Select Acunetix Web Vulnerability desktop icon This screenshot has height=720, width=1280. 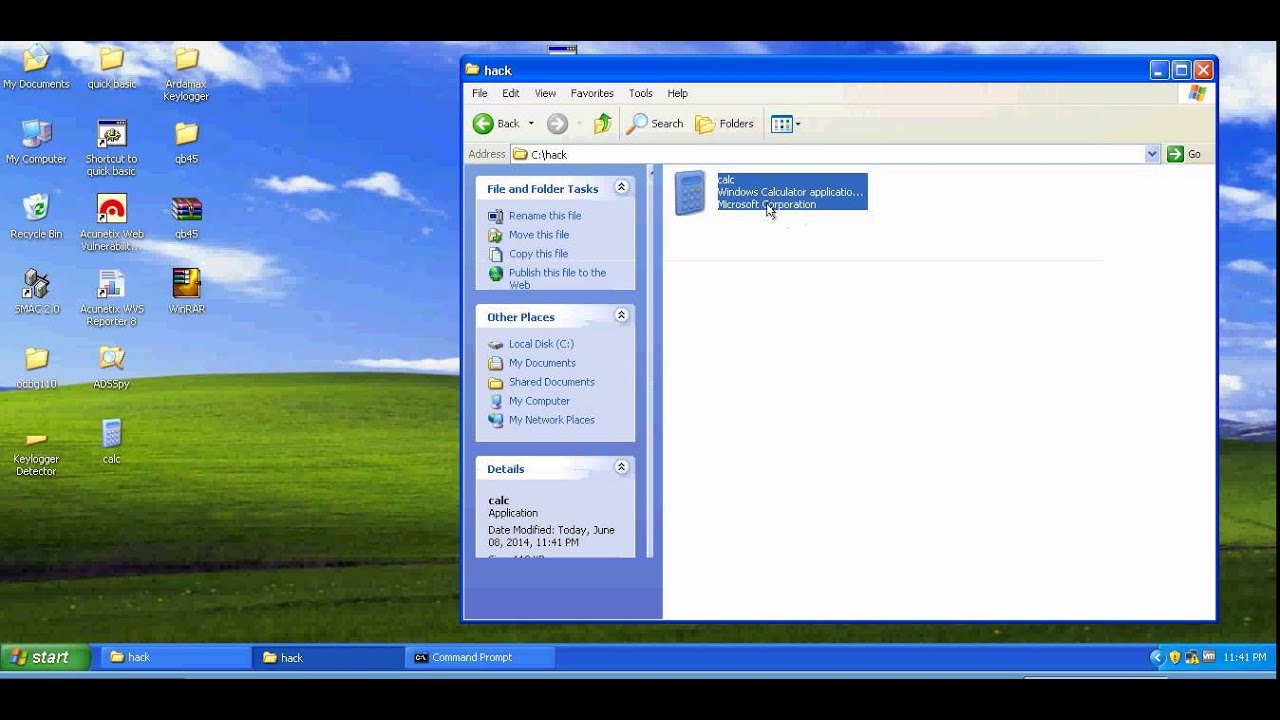(x=112, y=210)
